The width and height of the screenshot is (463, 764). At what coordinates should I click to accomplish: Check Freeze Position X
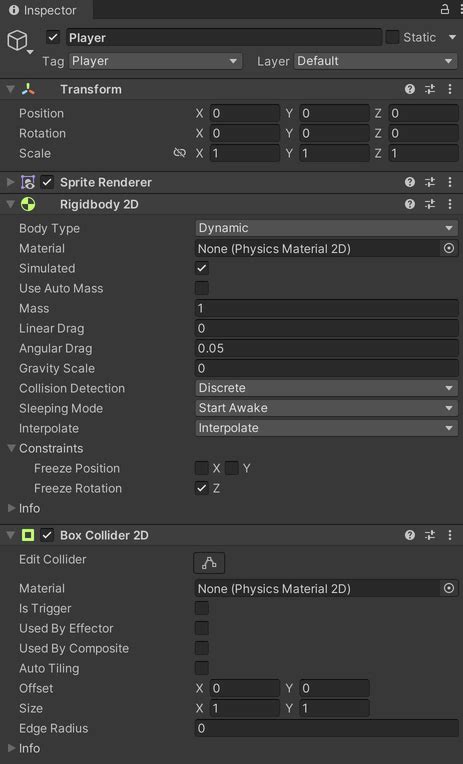tap(201, 468)
